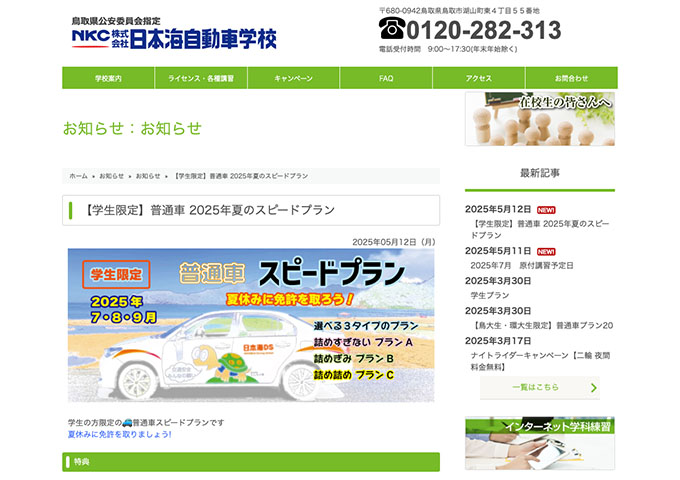Viewport: 680px width, 480px height.
Task: Click the 夏休みに免許を取りましょう! link
Action: point(119,435)
